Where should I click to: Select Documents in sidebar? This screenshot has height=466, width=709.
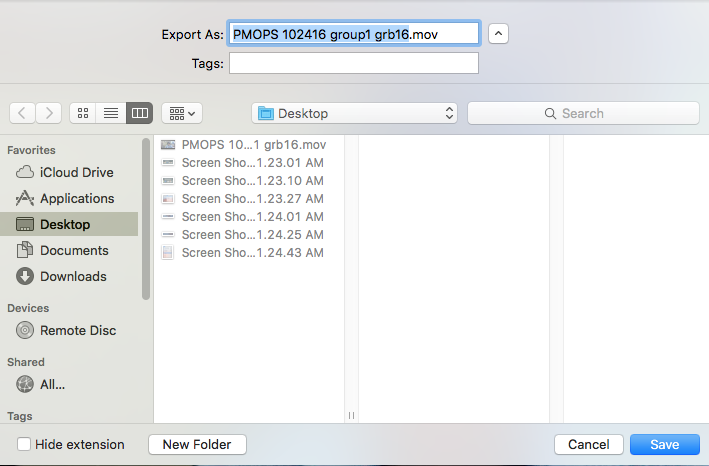click(x=69, y=250)
